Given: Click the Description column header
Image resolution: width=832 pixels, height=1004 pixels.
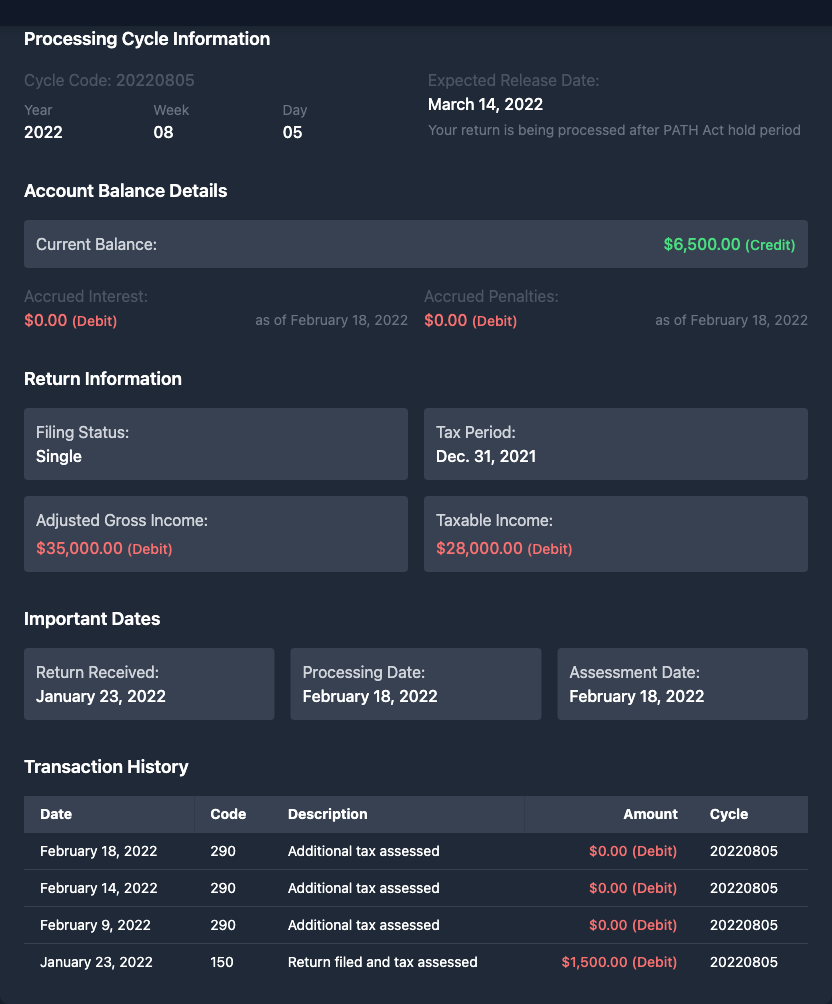Looking at the screenshot, I should [x=328, y=814].
